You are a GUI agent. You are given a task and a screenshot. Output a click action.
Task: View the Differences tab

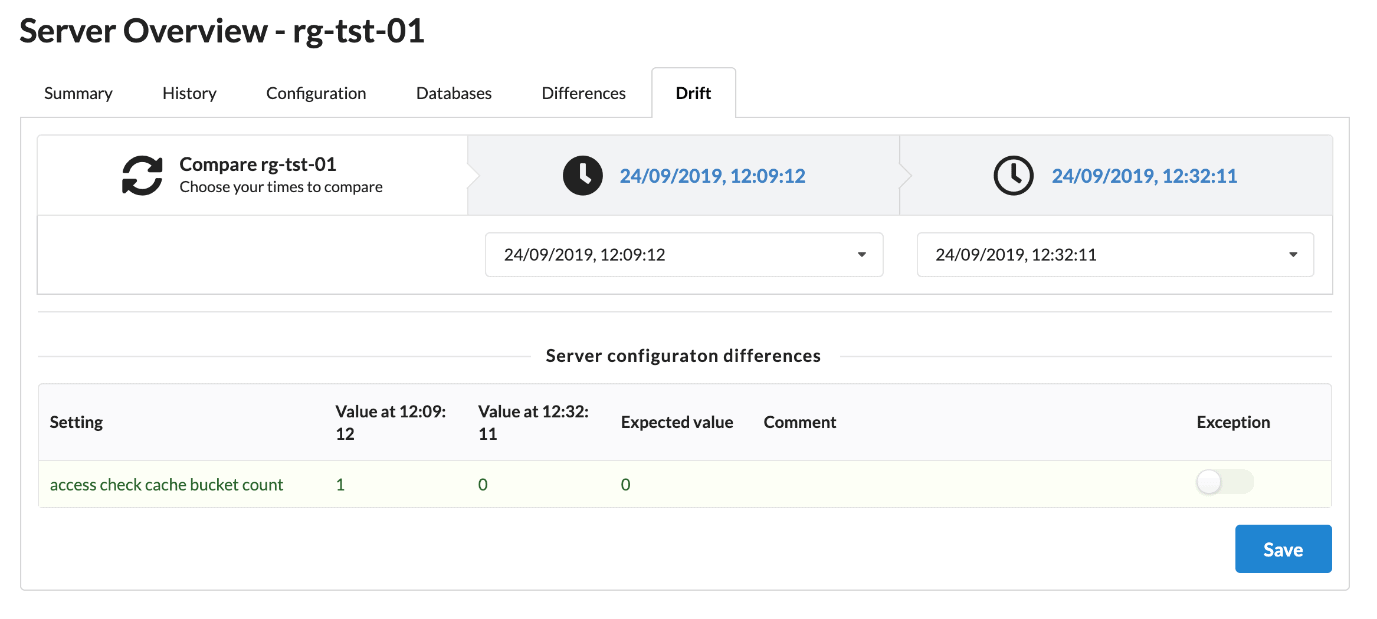coord(584,93)
